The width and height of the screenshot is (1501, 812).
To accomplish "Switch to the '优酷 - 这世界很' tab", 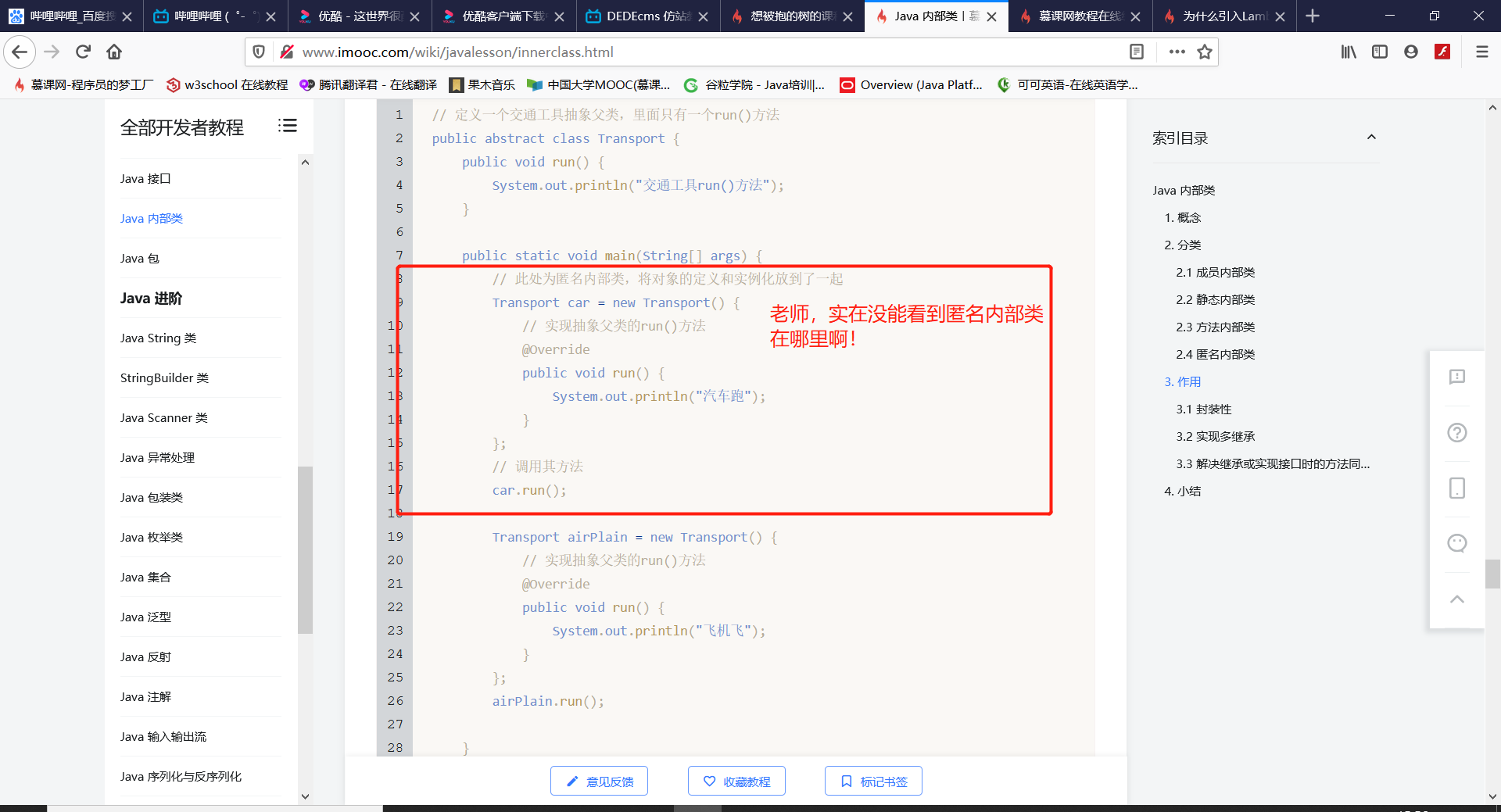I will pyautogui.click(x=360, y=16).
